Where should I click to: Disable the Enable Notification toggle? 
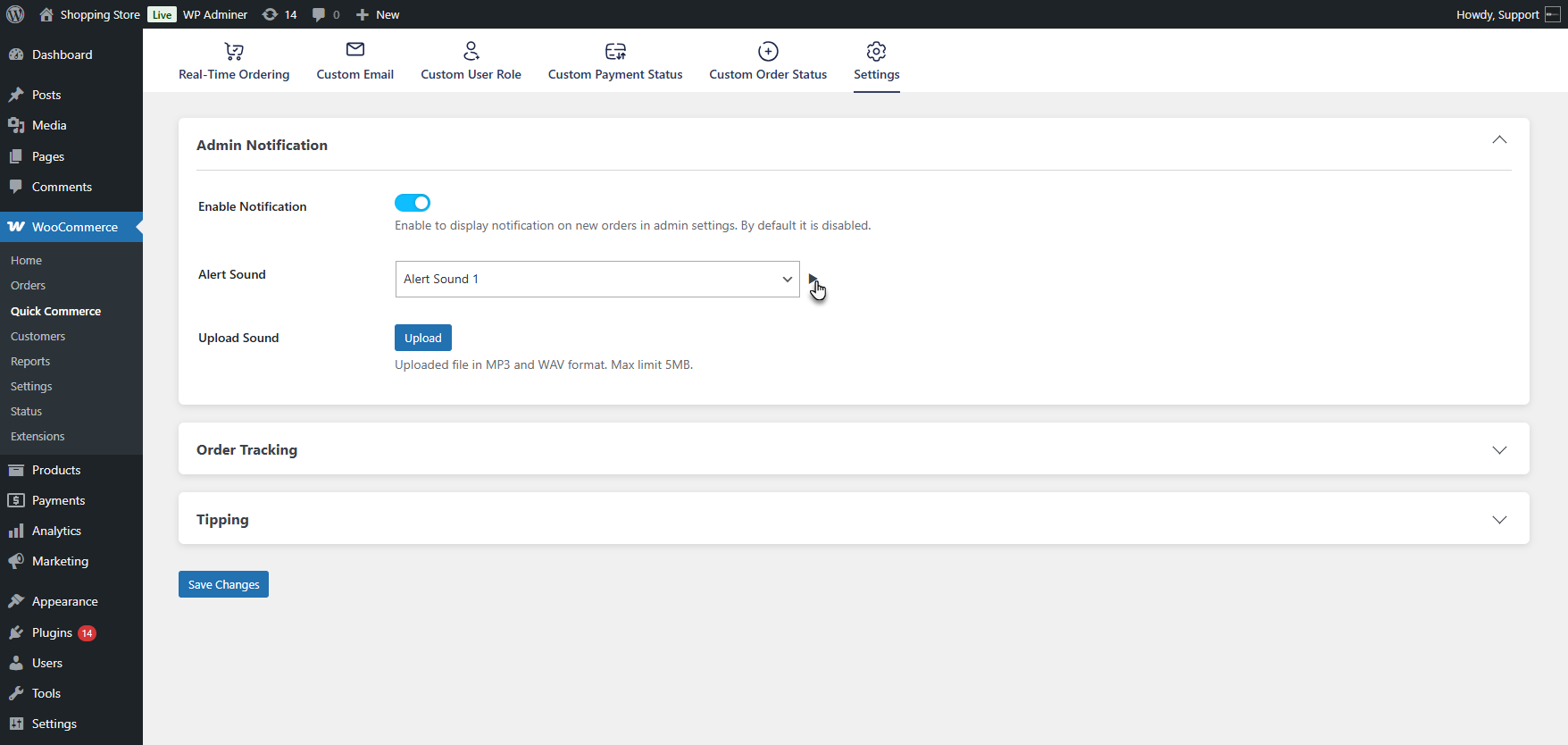tap(413, 203)
